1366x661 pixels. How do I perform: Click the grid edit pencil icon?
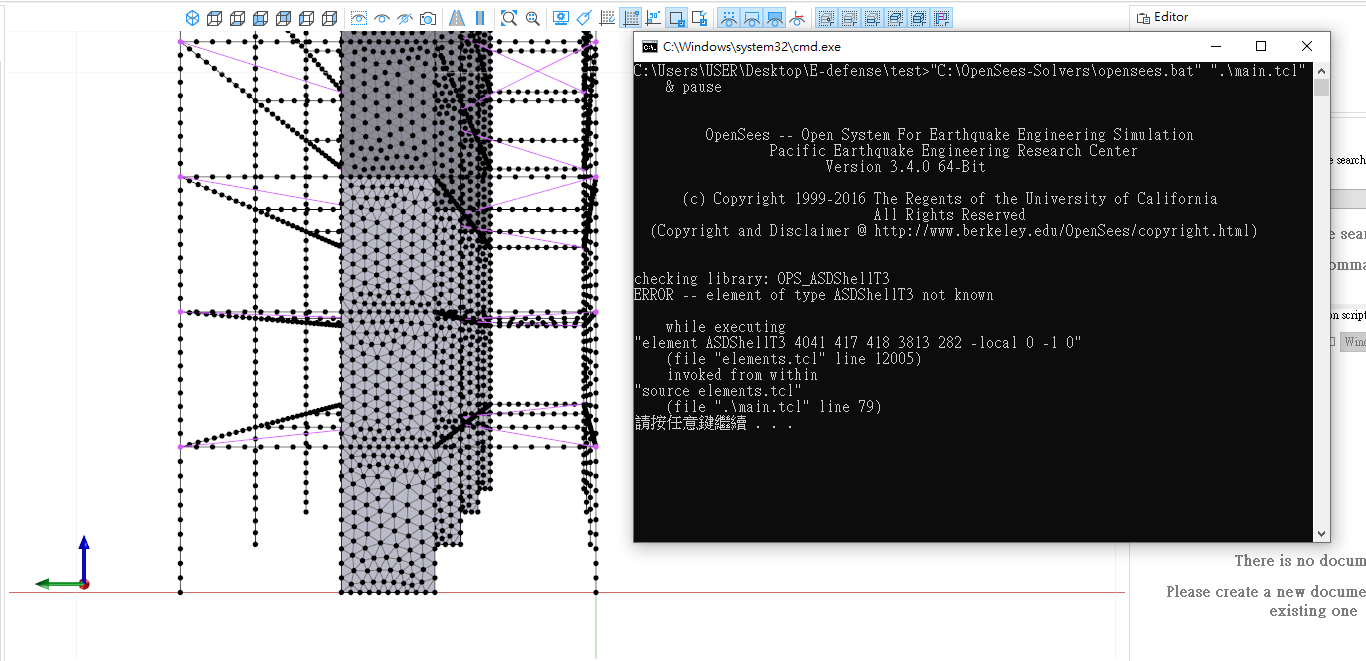click(x=607, y=18)
